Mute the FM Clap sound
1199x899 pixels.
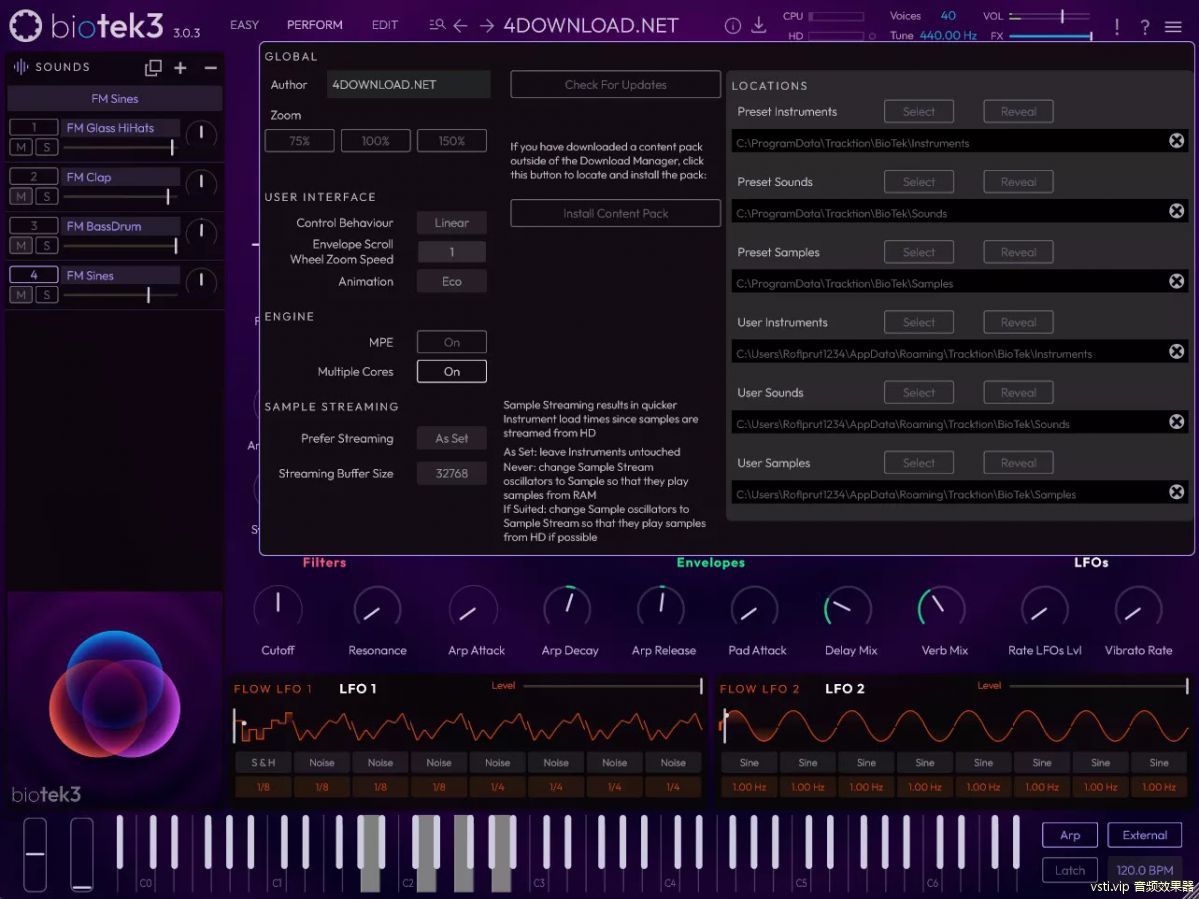[21, 196]
